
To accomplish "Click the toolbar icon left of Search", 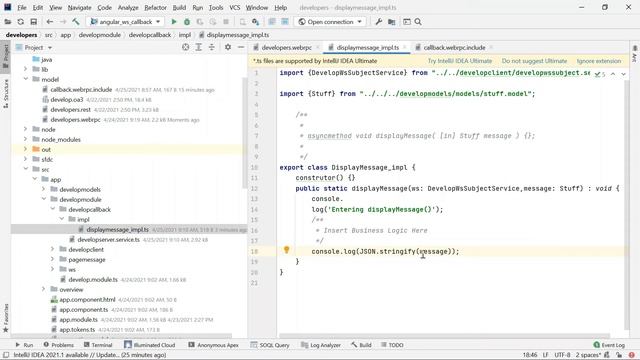I will tap(407, 22).
